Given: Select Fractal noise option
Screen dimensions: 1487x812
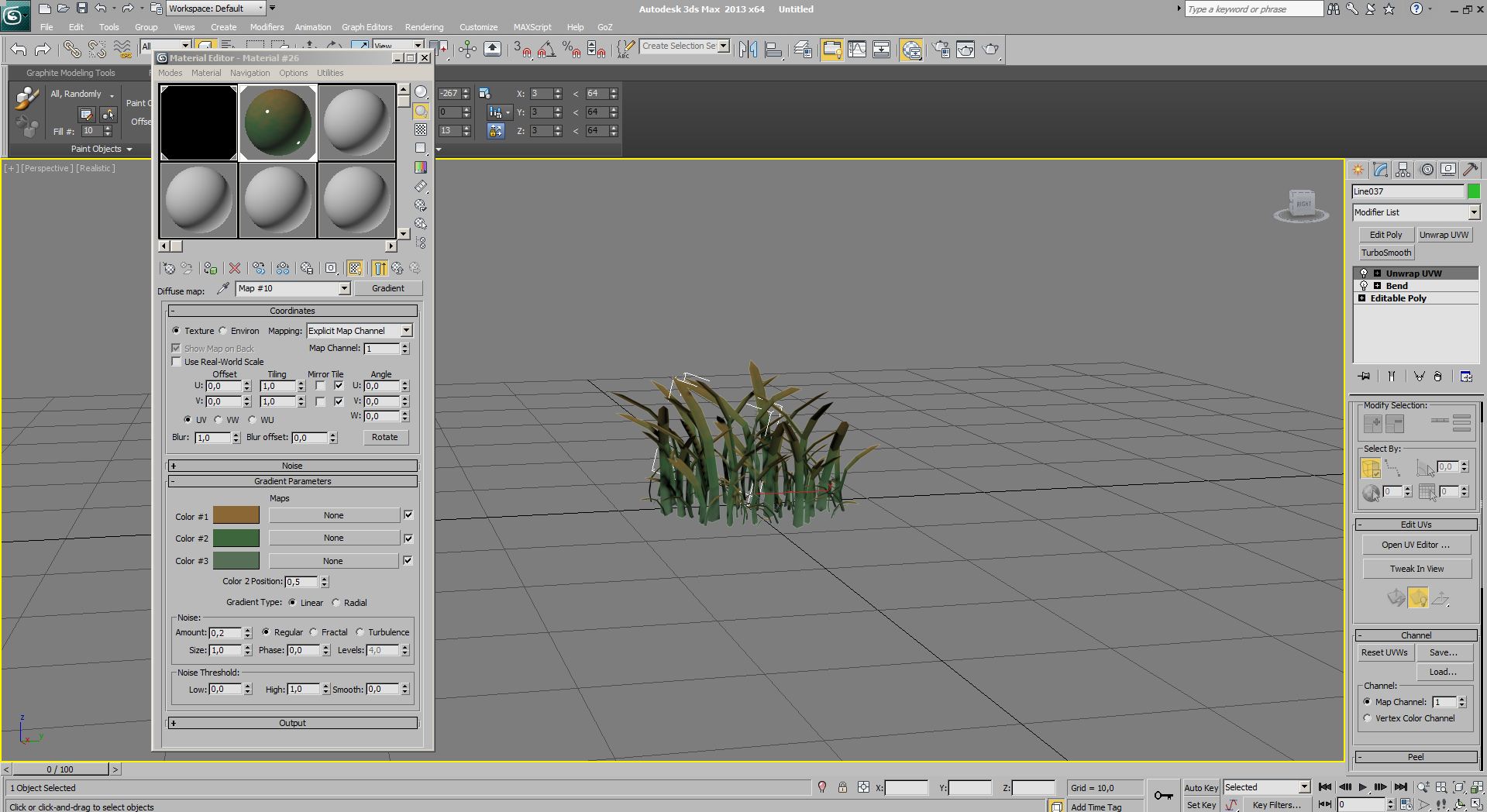Looking at the screenshot, I should 314,632.
